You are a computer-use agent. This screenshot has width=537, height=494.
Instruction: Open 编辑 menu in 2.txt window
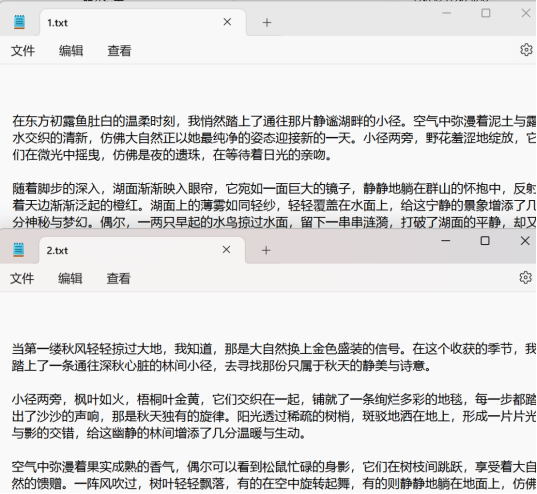(70, 278)
